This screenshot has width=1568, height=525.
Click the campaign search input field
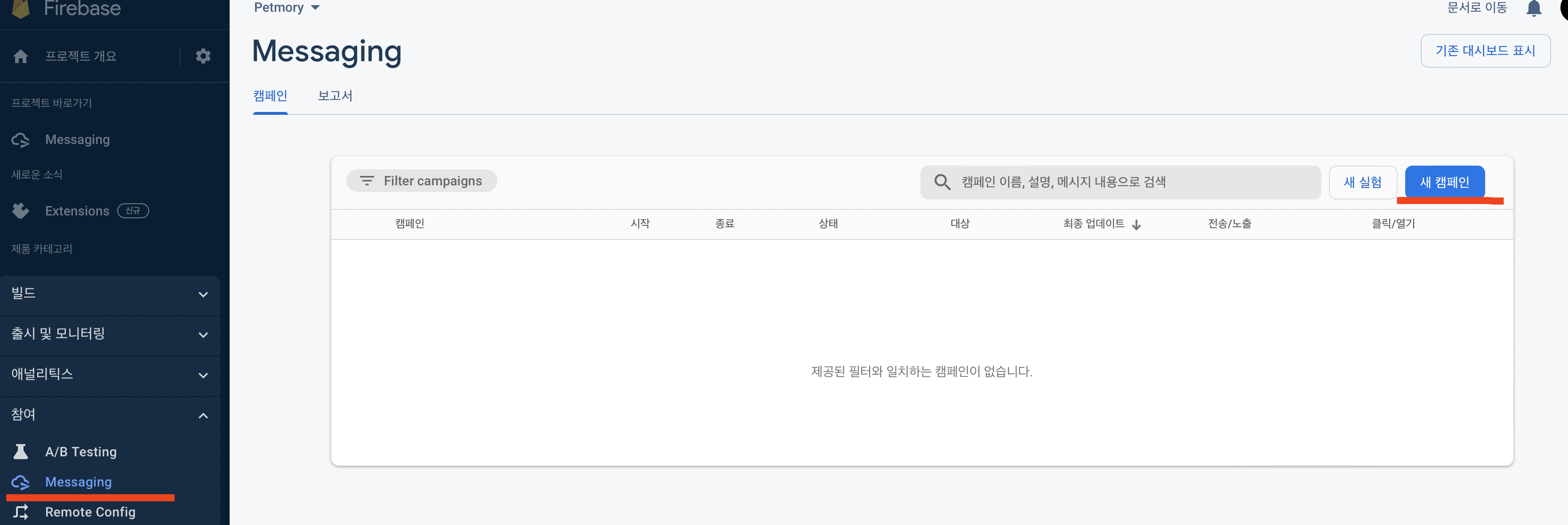click(x=1132, y=182)
